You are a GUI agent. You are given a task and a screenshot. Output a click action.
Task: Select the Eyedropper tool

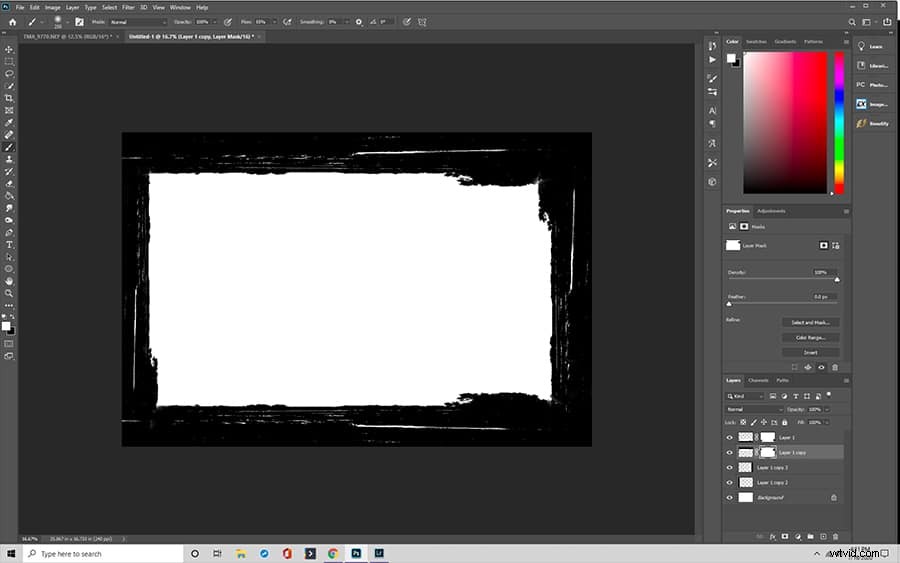pyautogui.click(x=9, y=122)
